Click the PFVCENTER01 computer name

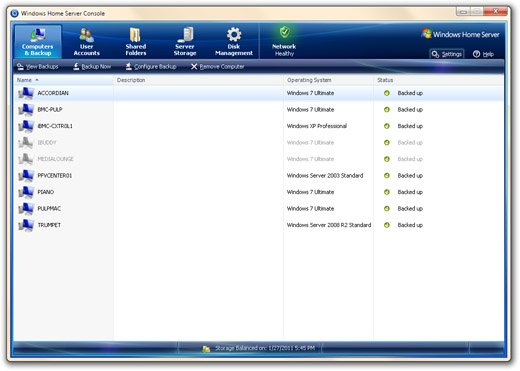tap(55, 175)
